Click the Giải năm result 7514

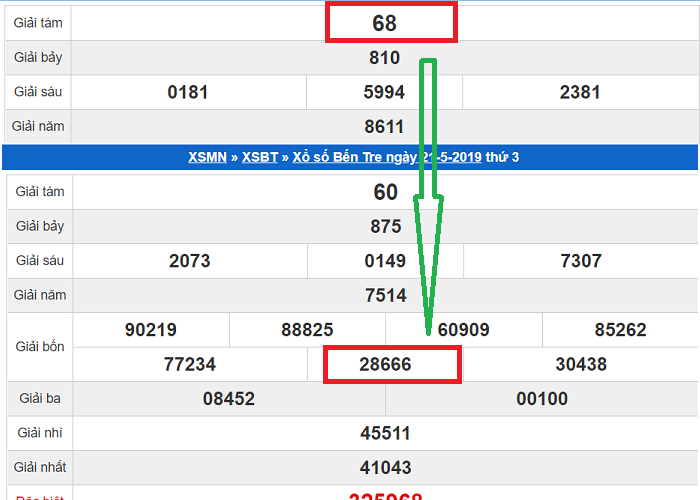coord(385,295)
